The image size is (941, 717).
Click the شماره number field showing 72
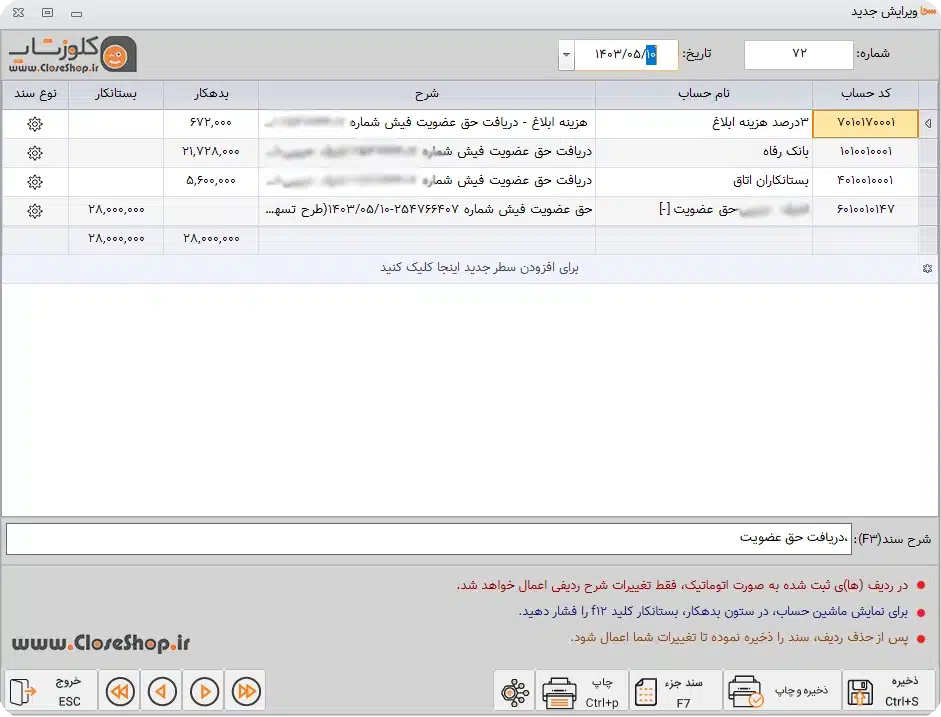coord(799,55)
